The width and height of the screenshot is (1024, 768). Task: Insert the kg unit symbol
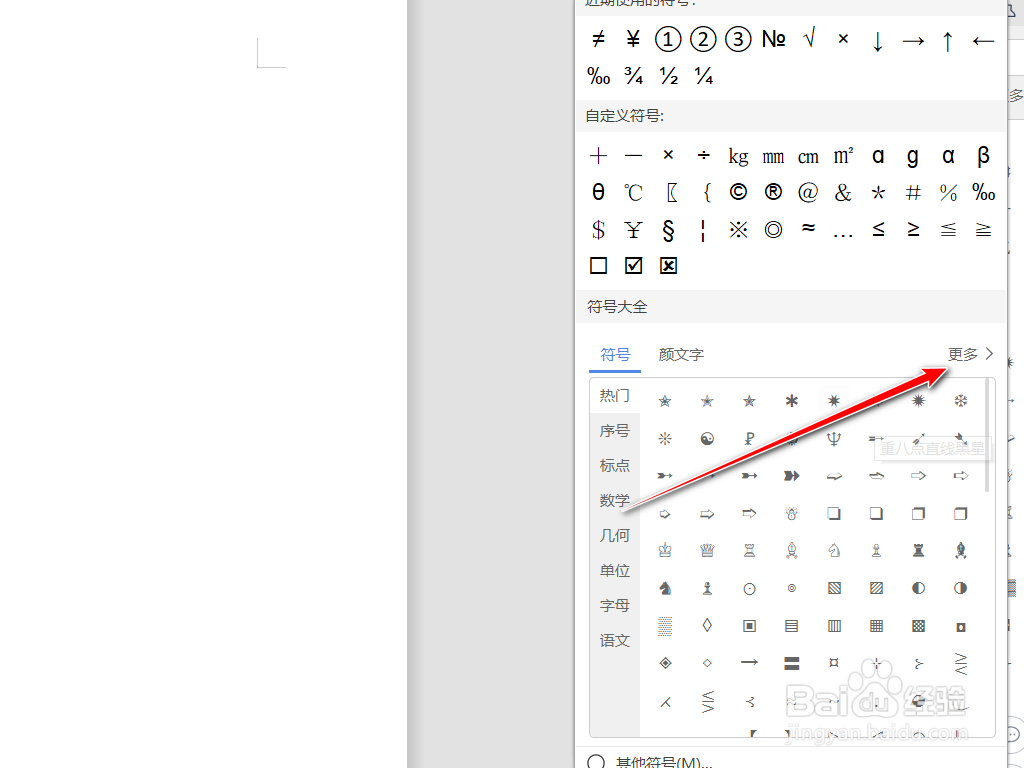(x=739, y=156)
